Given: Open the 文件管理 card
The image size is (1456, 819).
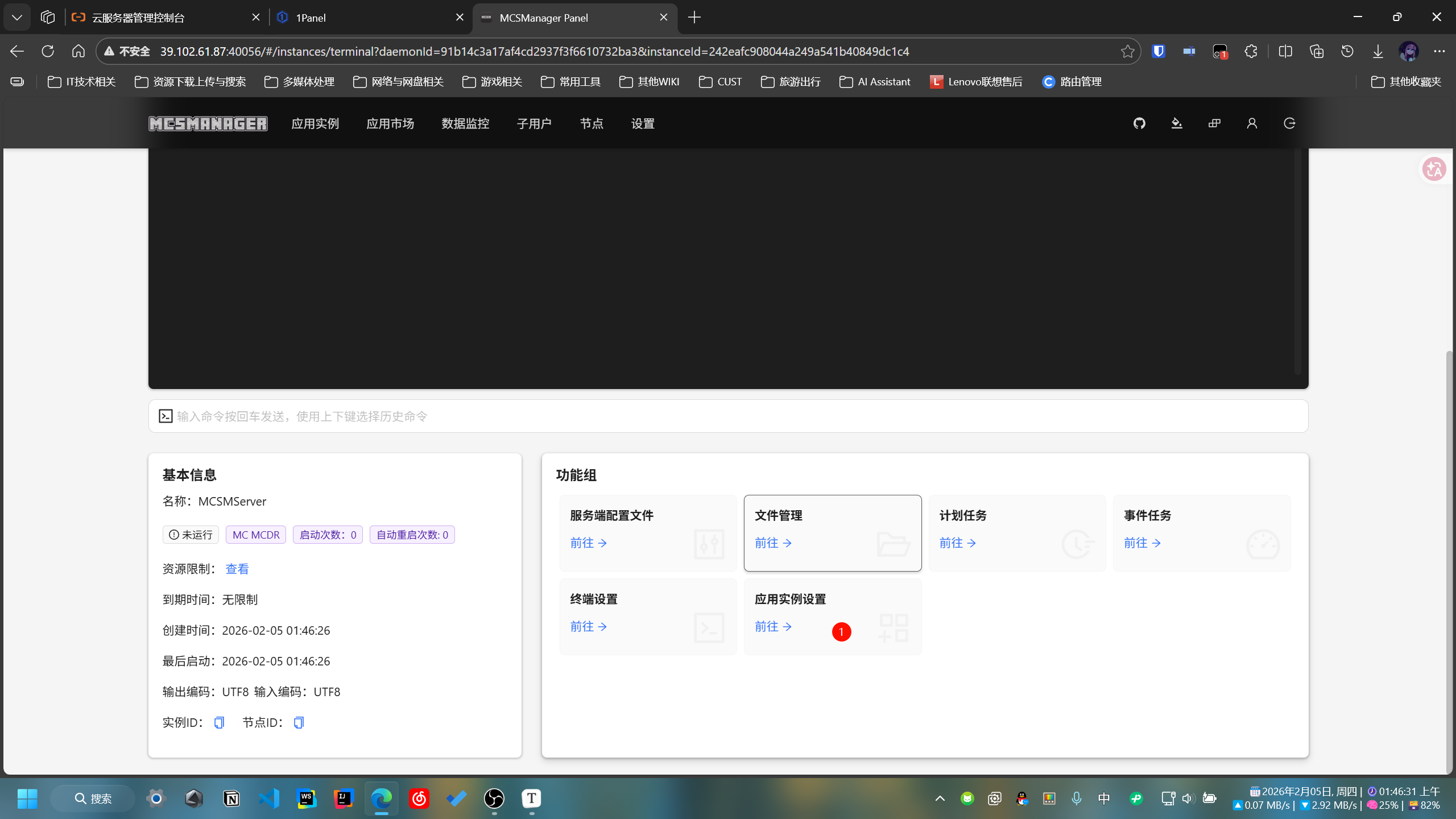Looking at the screenshot, I should [x=832, y=532].
